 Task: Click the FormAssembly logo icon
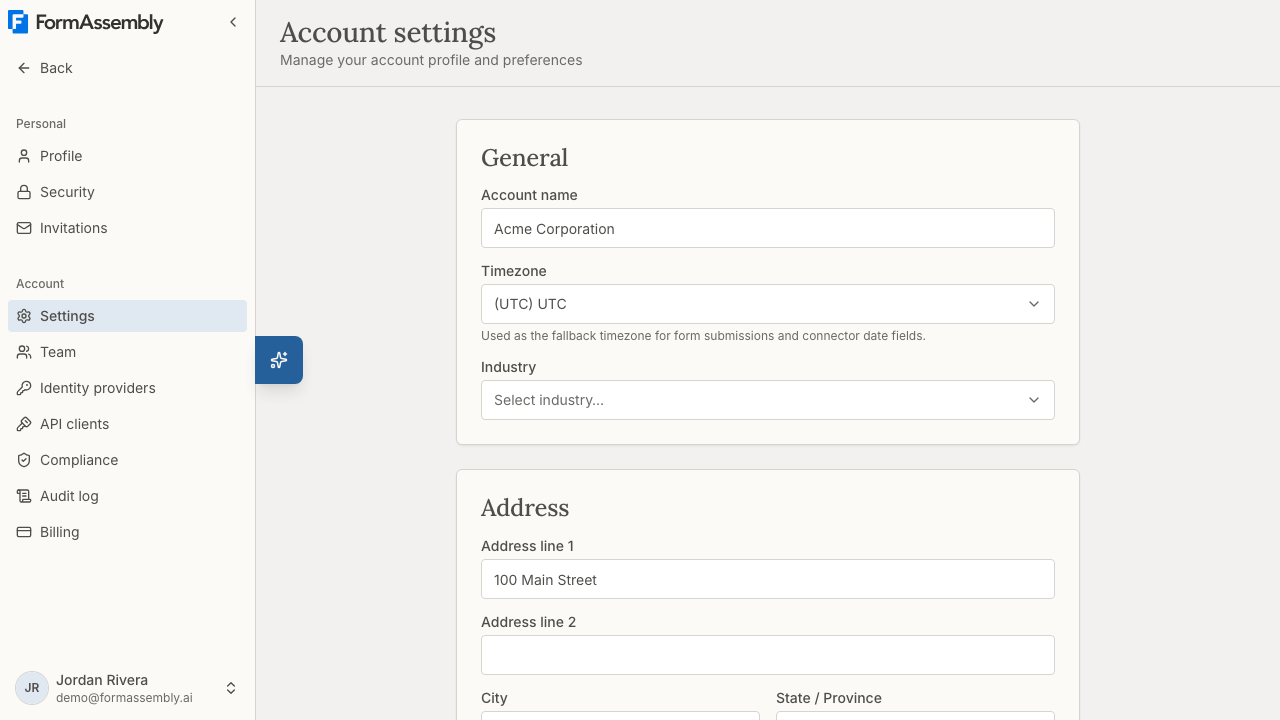(x=18, y=22)
